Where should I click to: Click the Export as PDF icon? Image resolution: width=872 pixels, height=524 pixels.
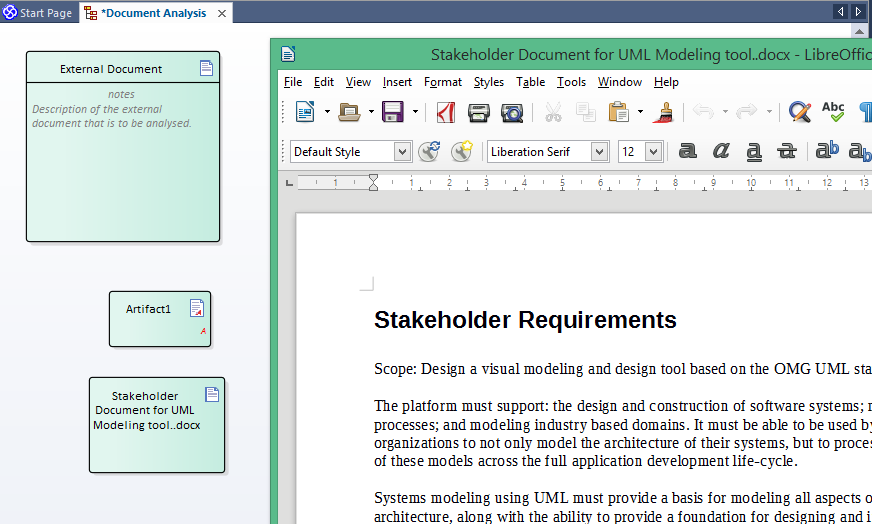(446, 112)
